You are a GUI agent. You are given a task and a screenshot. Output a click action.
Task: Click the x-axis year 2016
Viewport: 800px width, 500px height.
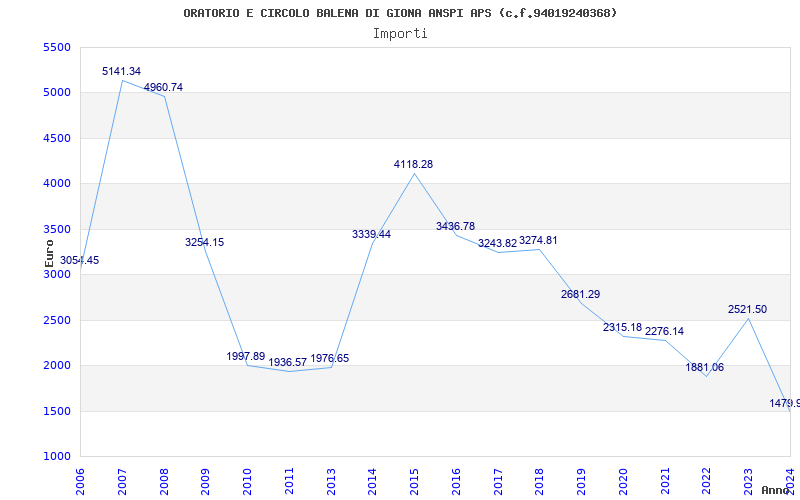click(456, 482)
